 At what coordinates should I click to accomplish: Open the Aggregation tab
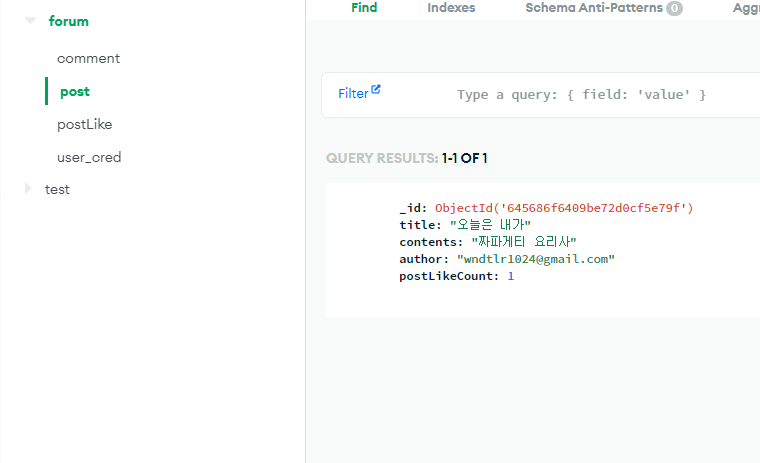pyautogui.click(x=746, y=8)
